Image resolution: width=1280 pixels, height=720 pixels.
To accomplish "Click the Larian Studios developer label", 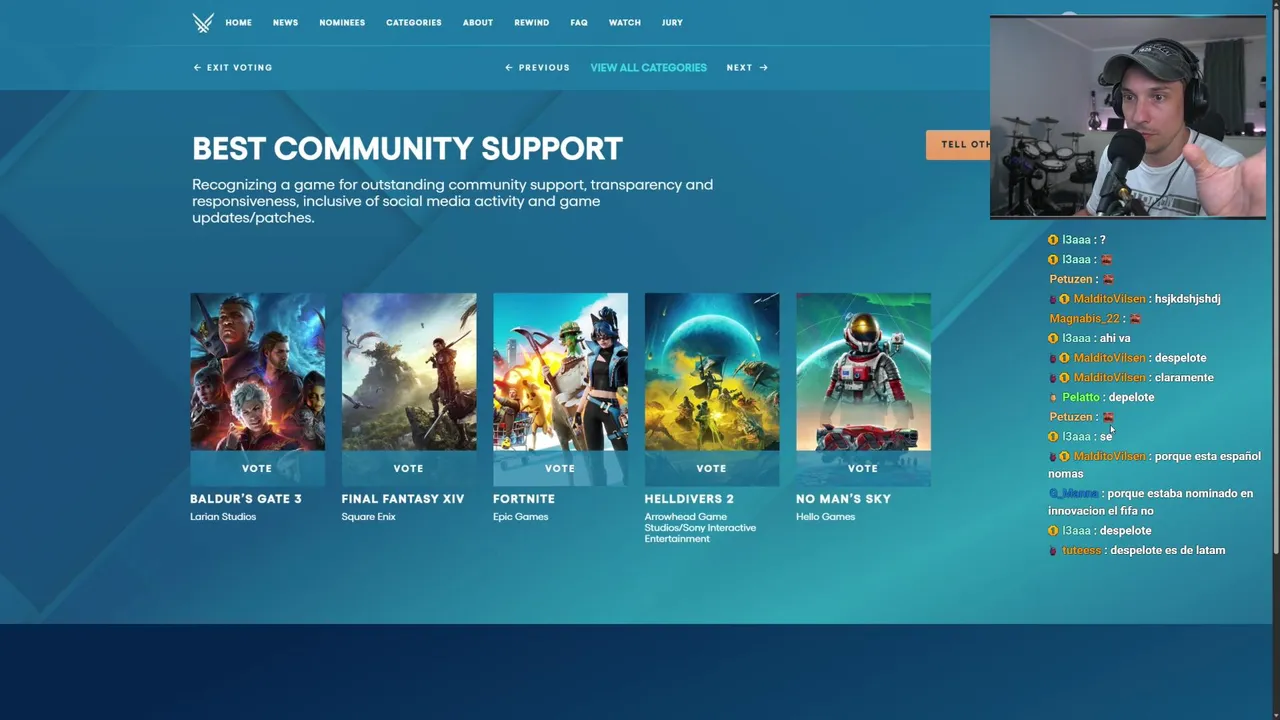I will [x=223, y=517].
